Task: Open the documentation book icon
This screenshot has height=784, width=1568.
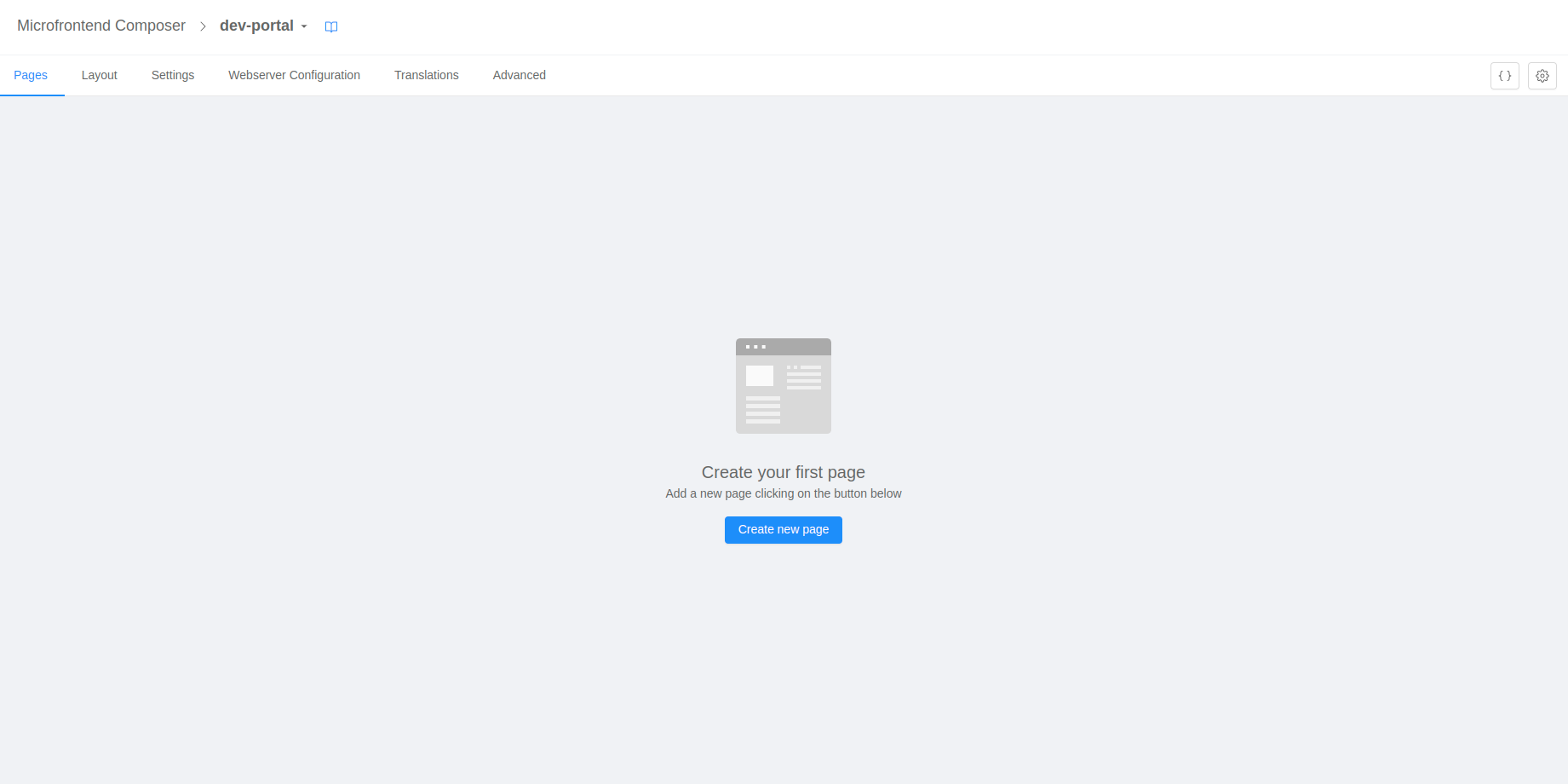Action: point(331,26)
